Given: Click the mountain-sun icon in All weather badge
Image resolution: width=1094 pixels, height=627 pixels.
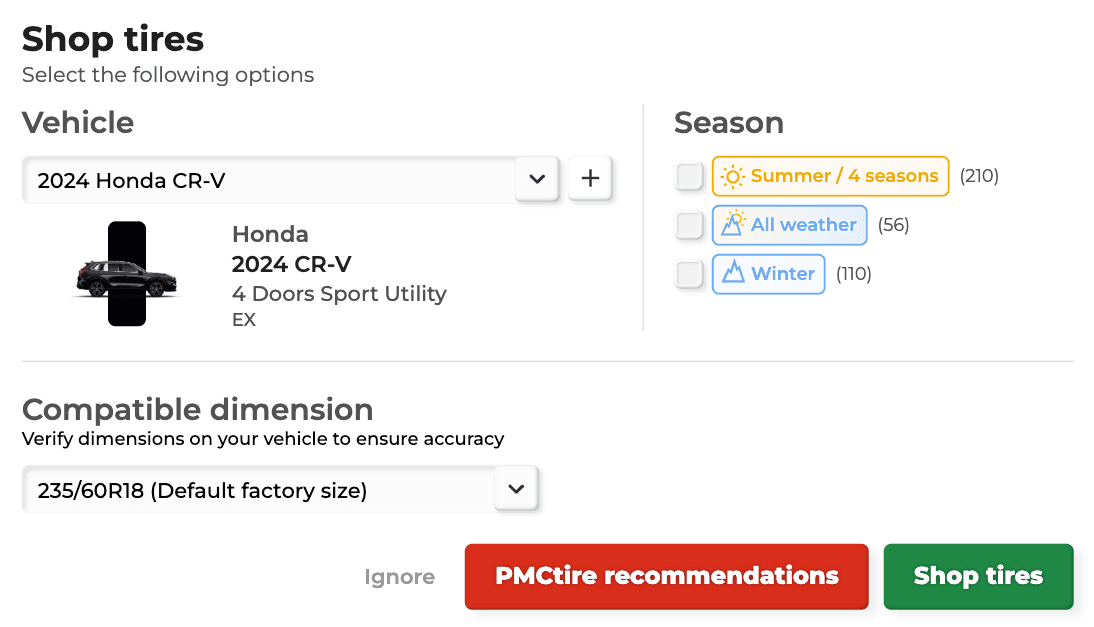Looking at the screenshot, I should click(x=733, y=224).
